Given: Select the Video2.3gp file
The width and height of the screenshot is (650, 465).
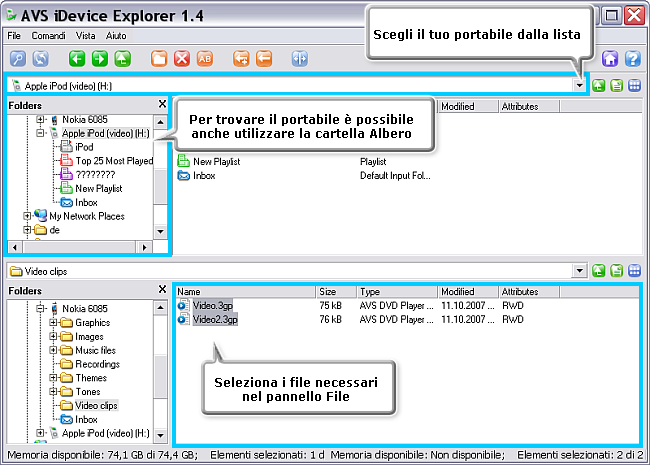Looking at the screenshot, I should coord(215,320).
